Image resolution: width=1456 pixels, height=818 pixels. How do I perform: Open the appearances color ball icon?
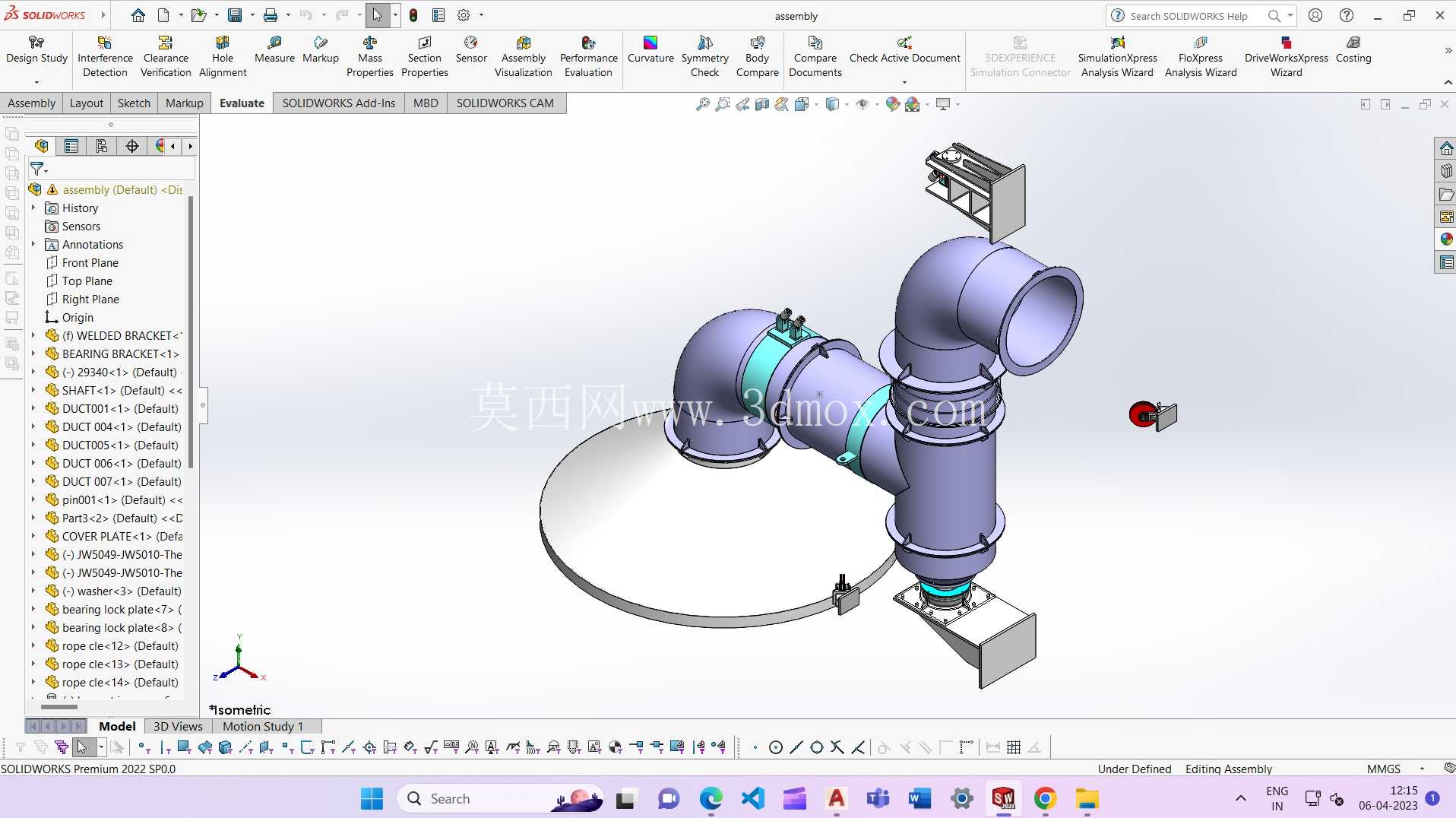click(1446, 239)
